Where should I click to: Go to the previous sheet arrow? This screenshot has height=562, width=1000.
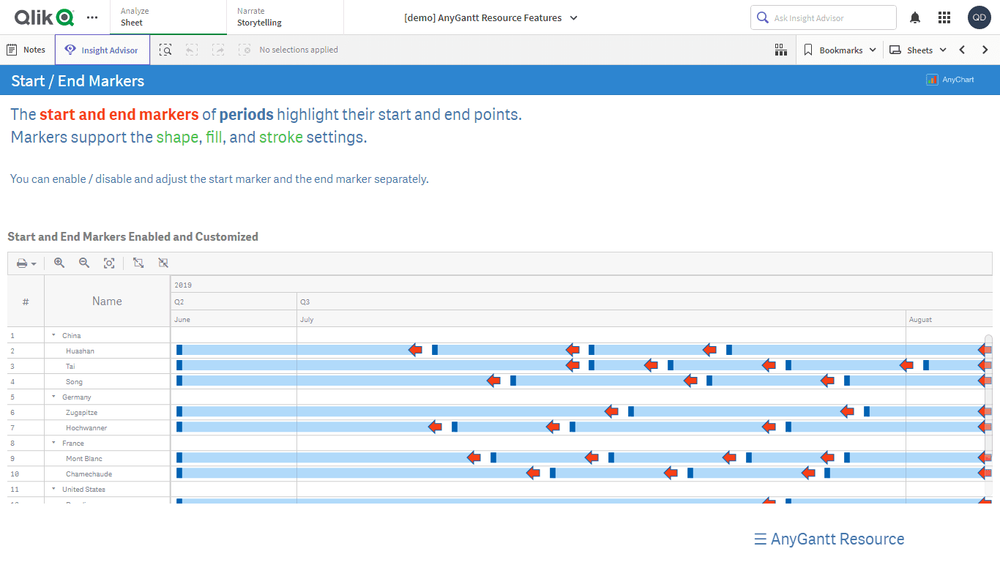[x=962, y=50]
